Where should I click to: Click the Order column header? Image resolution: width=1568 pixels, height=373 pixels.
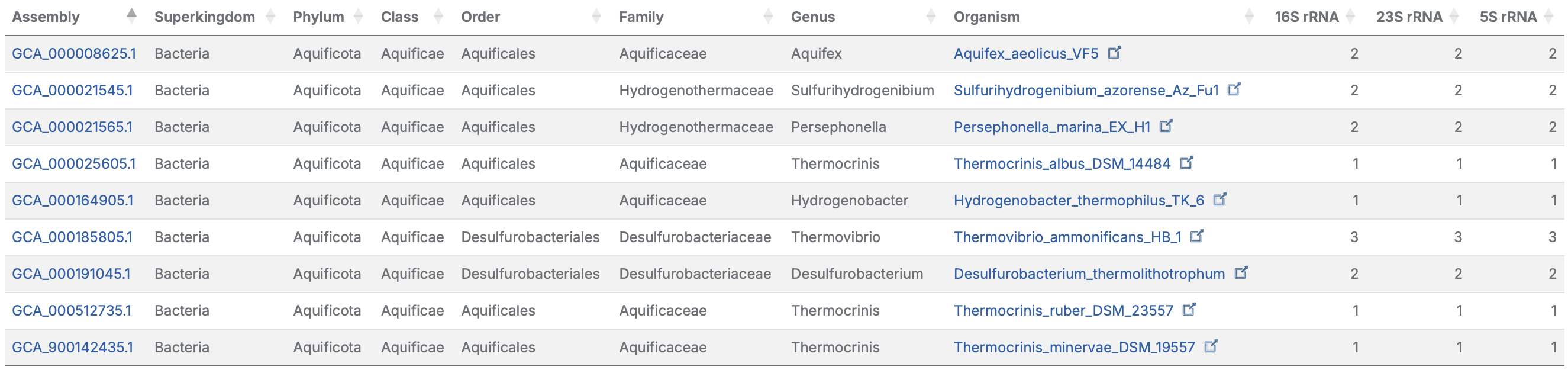click(480, 17)
